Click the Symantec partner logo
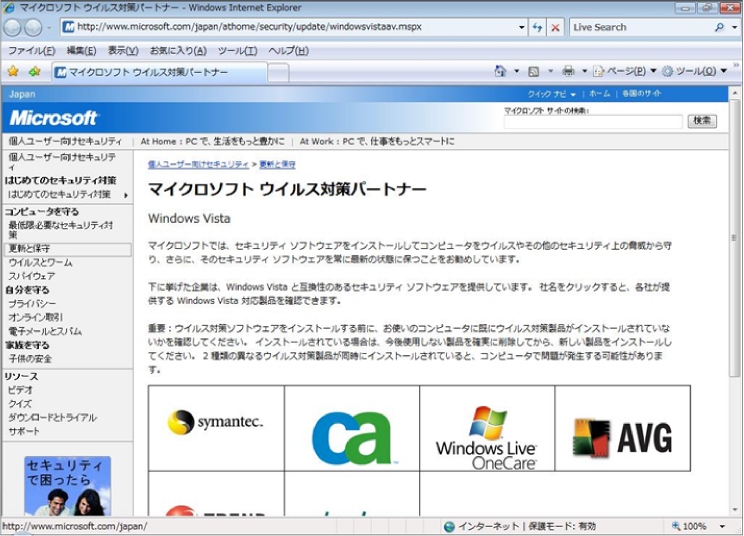 [x=216, y=423]
